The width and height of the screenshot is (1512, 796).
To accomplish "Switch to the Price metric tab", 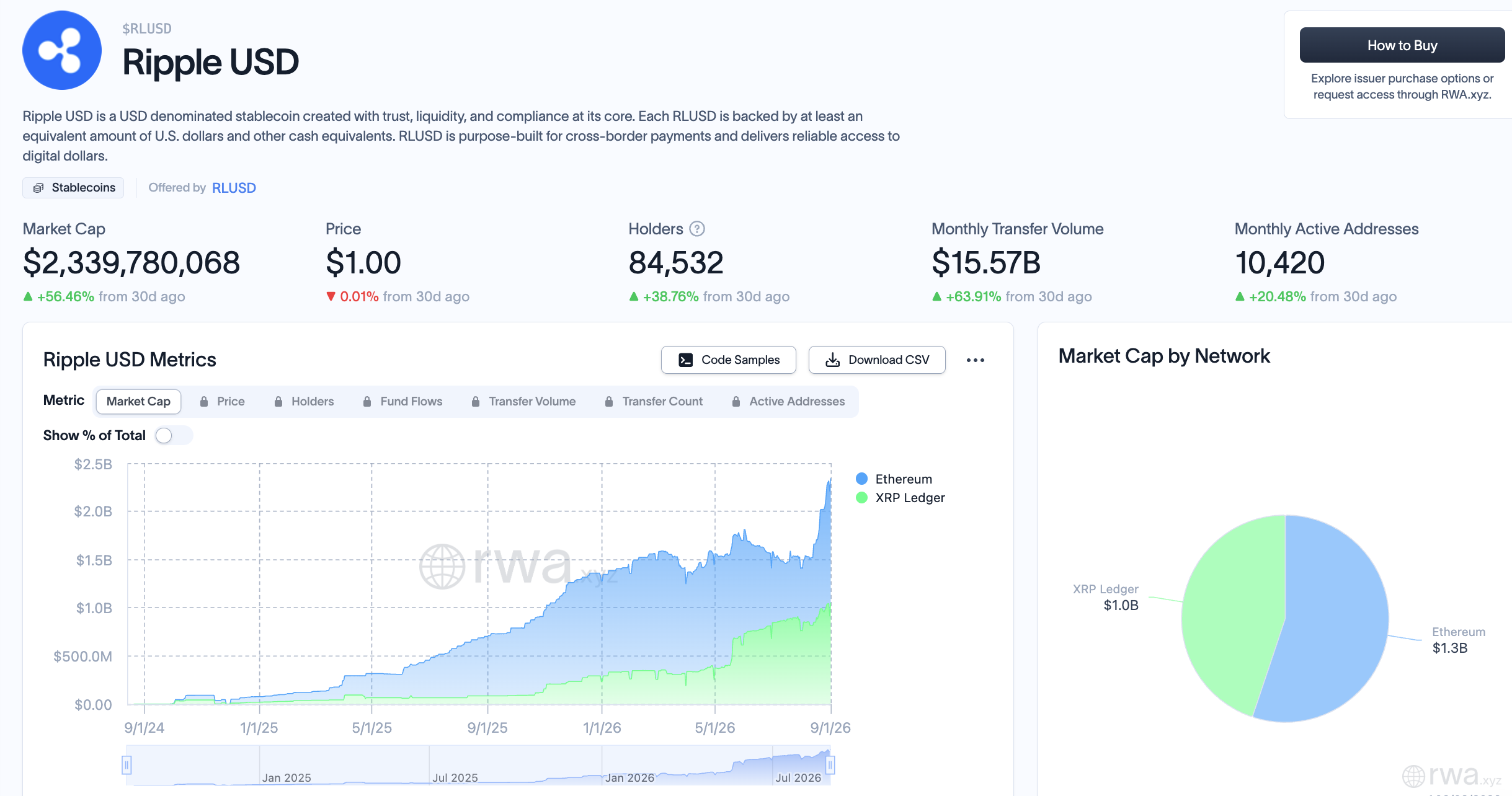I will [x=222, y=402].
